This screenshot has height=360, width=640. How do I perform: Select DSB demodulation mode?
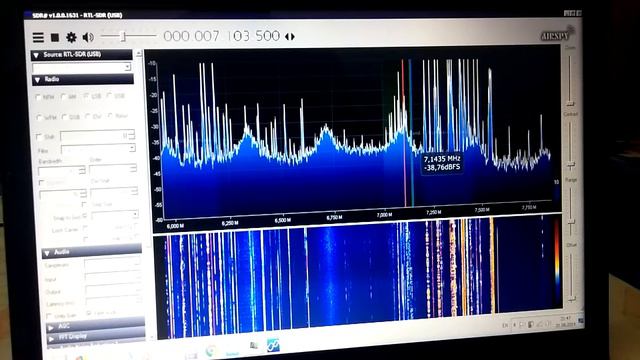tap(71, 117)
